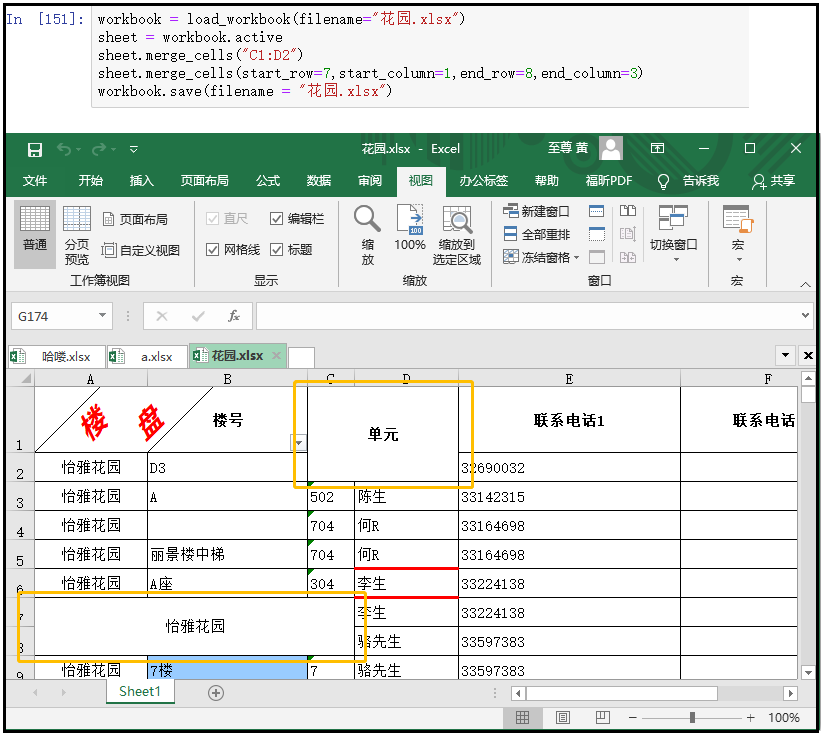
Task: Click the 页面布局 view button
Action: click(135, 219)
